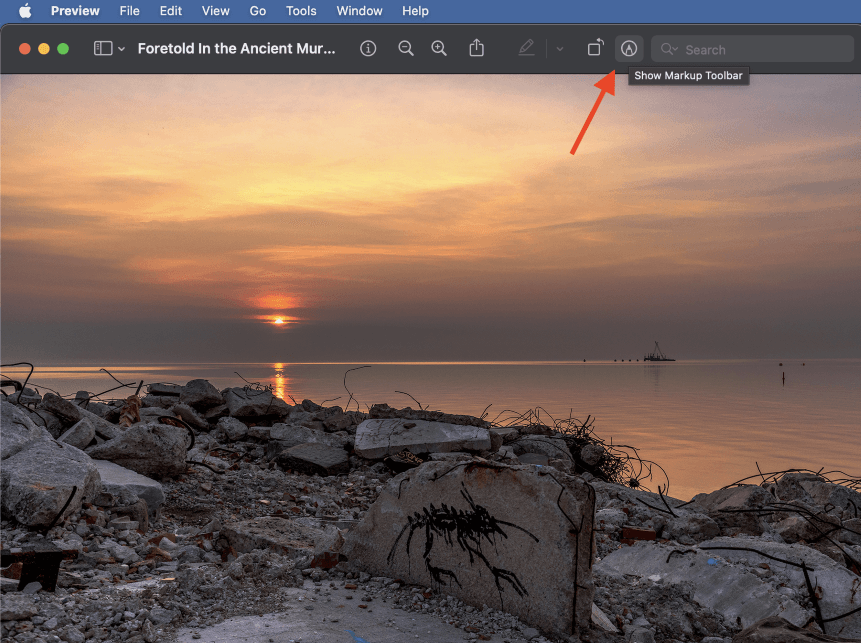Open the View menu
The height and width of the screenshot is (643, 861).
point(215,10)
